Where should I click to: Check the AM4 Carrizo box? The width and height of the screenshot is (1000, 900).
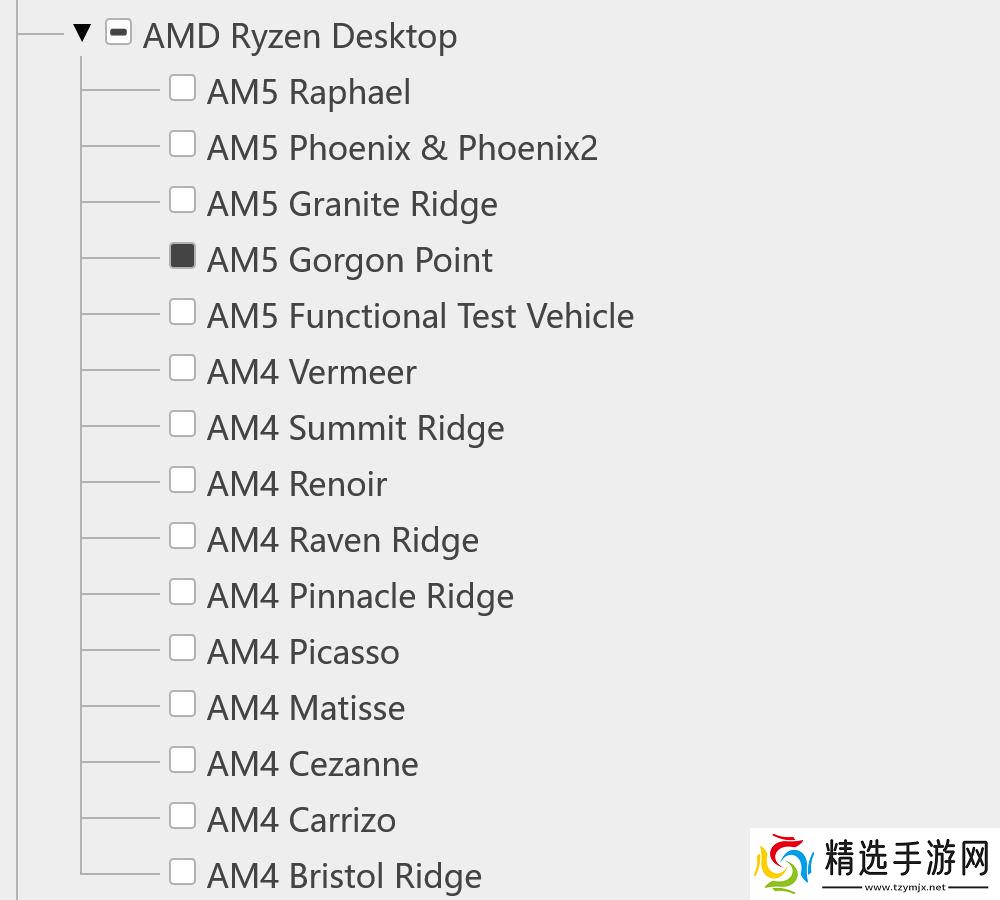point(182,816)
